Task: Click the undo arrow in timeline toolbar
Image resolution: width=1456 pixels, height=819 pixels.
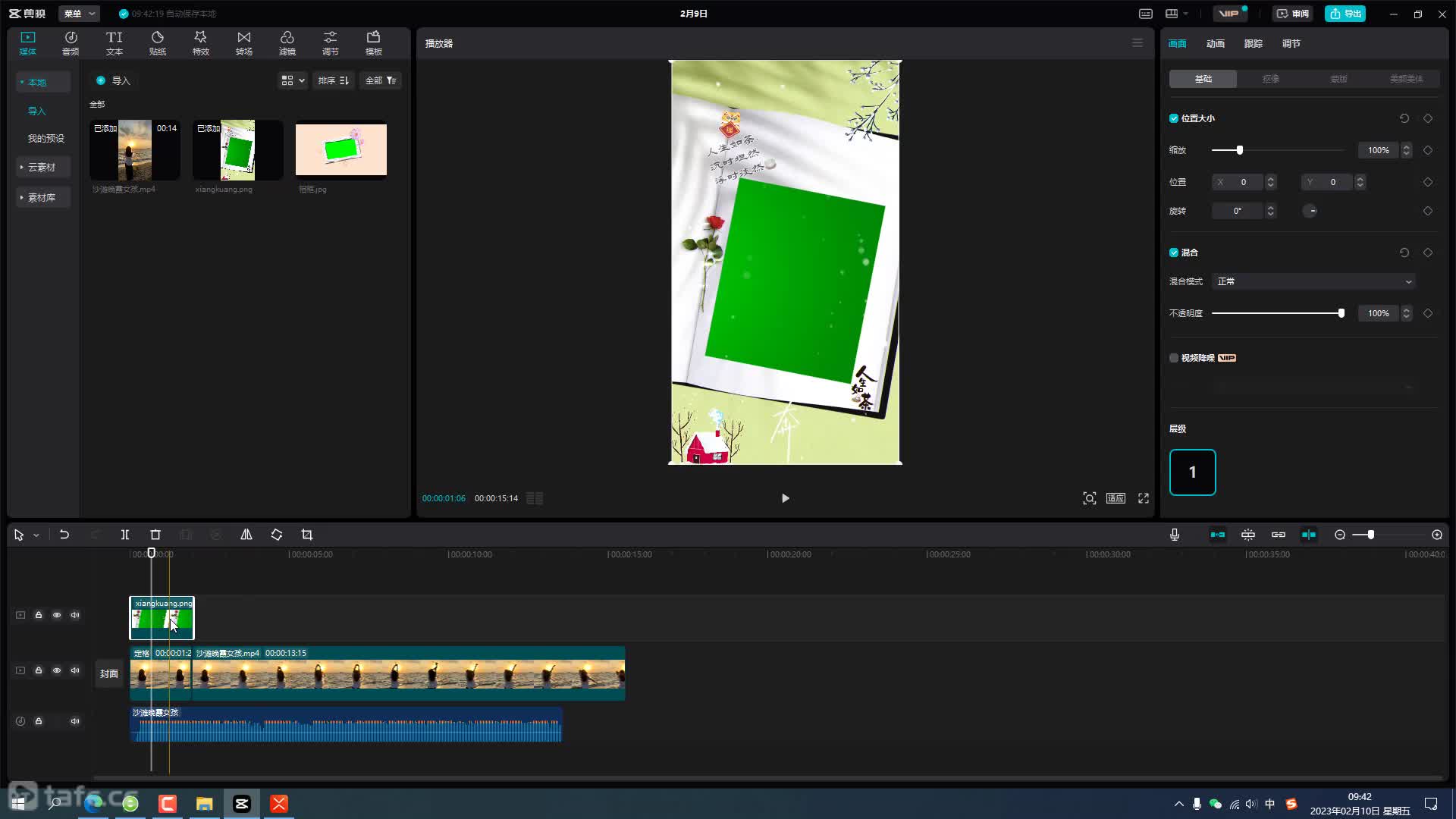Action: click(64, 535)
